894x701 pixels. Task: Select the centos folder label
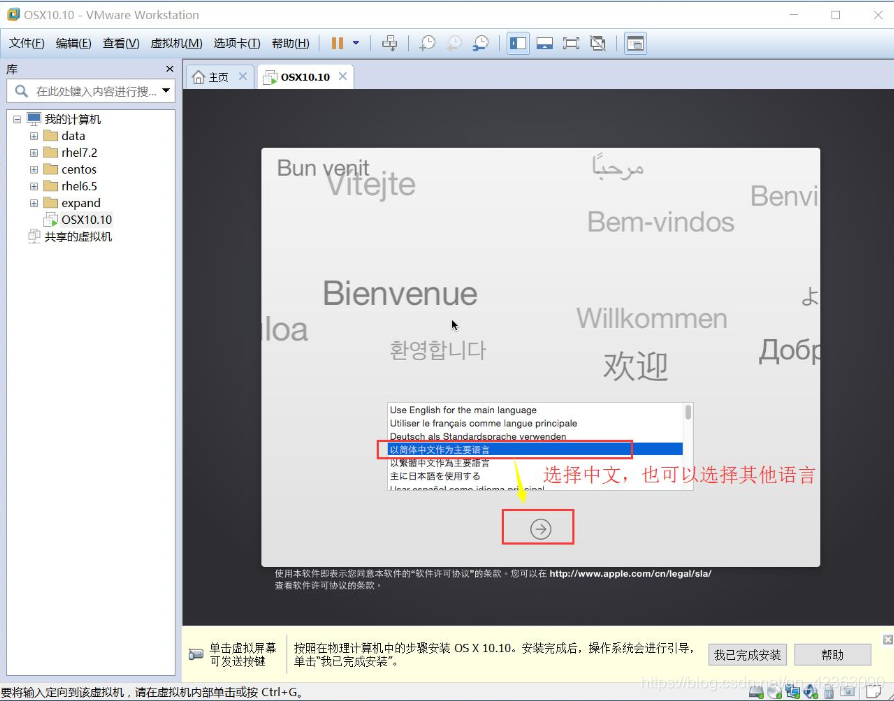coord(79,169)
